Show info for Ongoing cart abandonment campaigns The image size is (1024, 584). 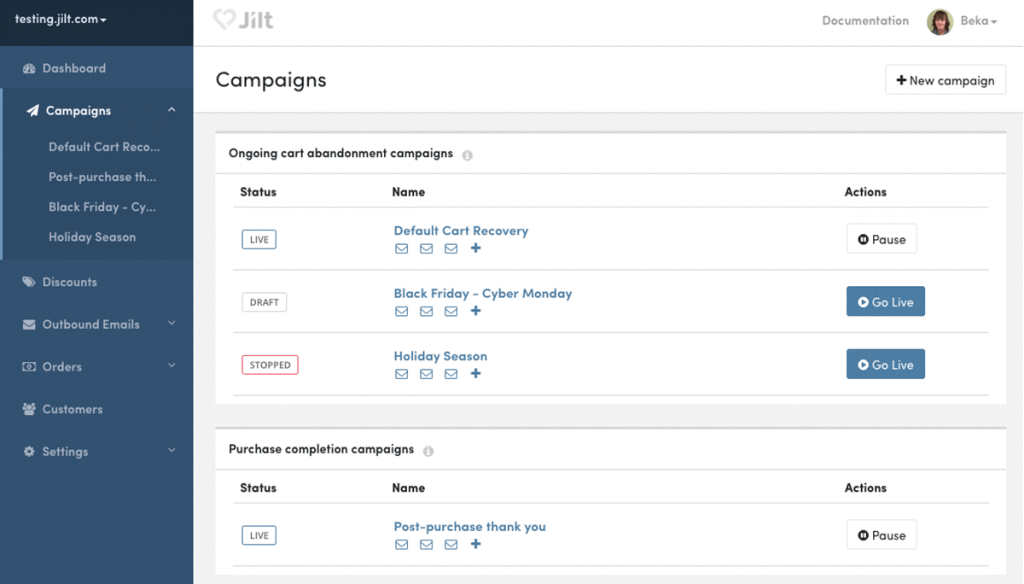click(x=468, y=155)
